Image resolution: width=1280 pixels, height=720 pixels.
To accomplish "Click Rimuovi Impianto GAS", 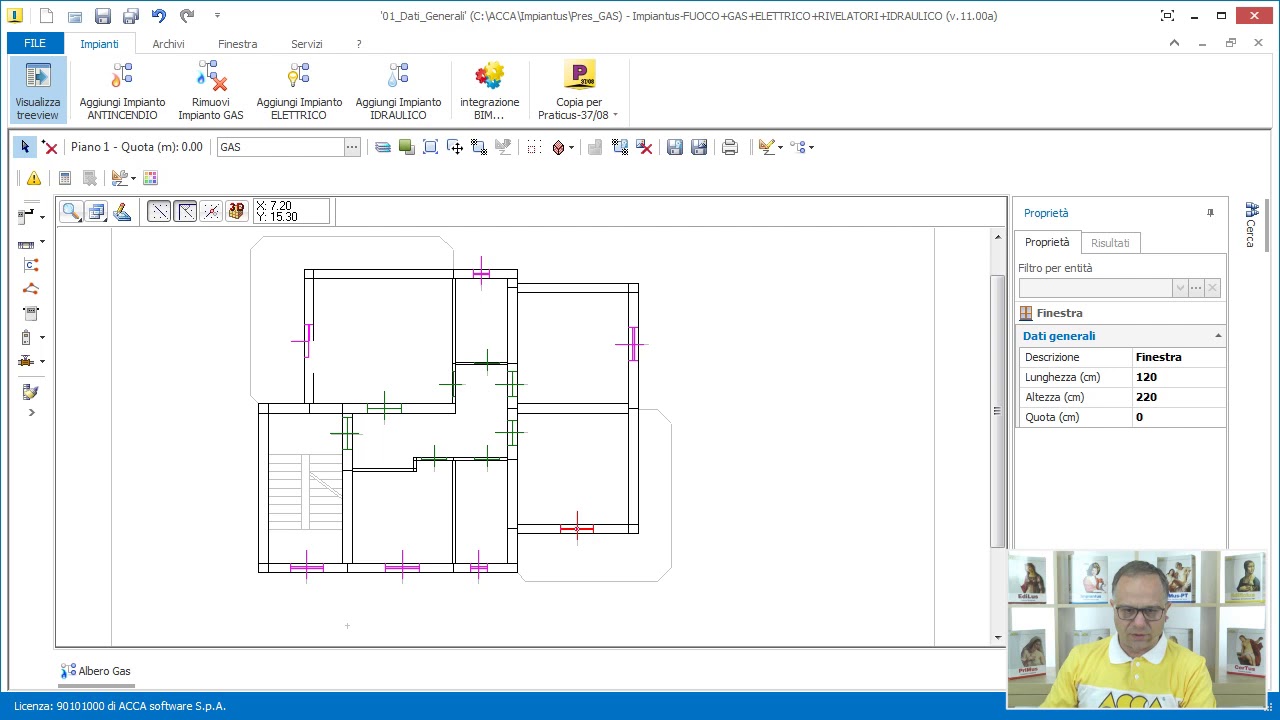I will [x=211, y=90].
